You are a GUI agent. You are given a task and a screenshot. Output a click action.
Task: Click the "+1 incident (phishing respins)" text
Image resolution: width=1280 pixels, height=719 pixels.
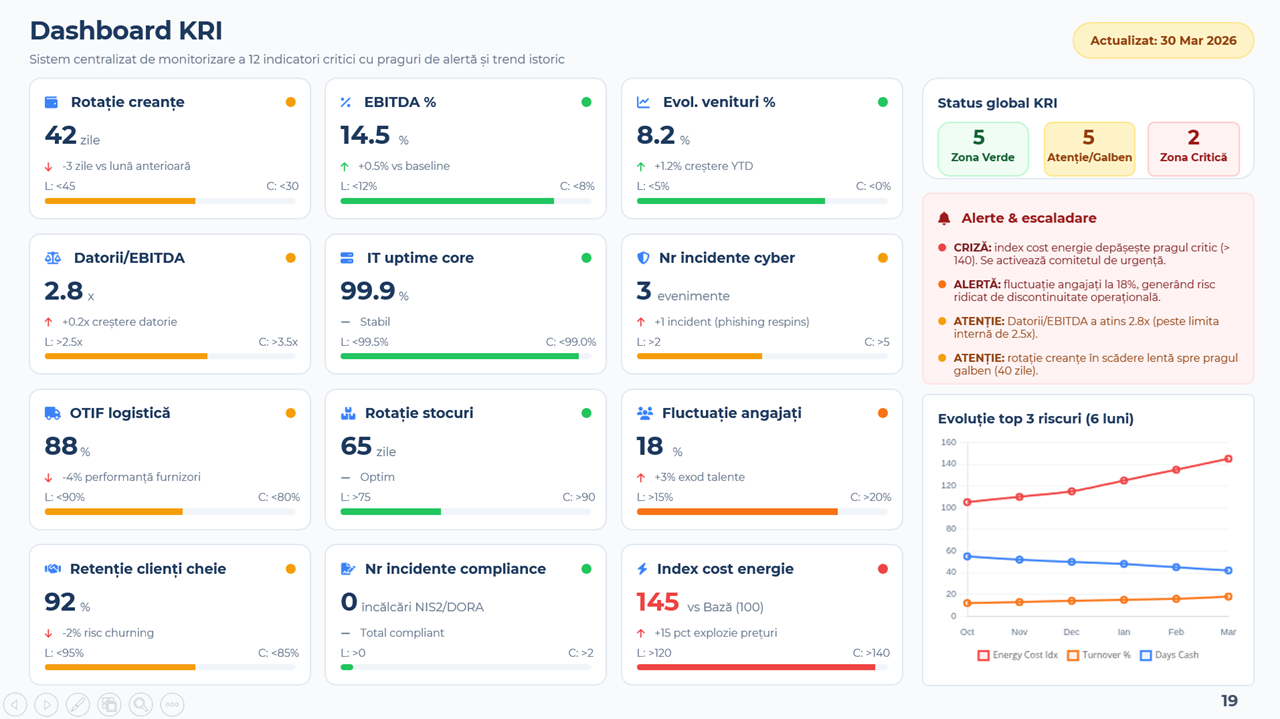[x=732, y=322]
